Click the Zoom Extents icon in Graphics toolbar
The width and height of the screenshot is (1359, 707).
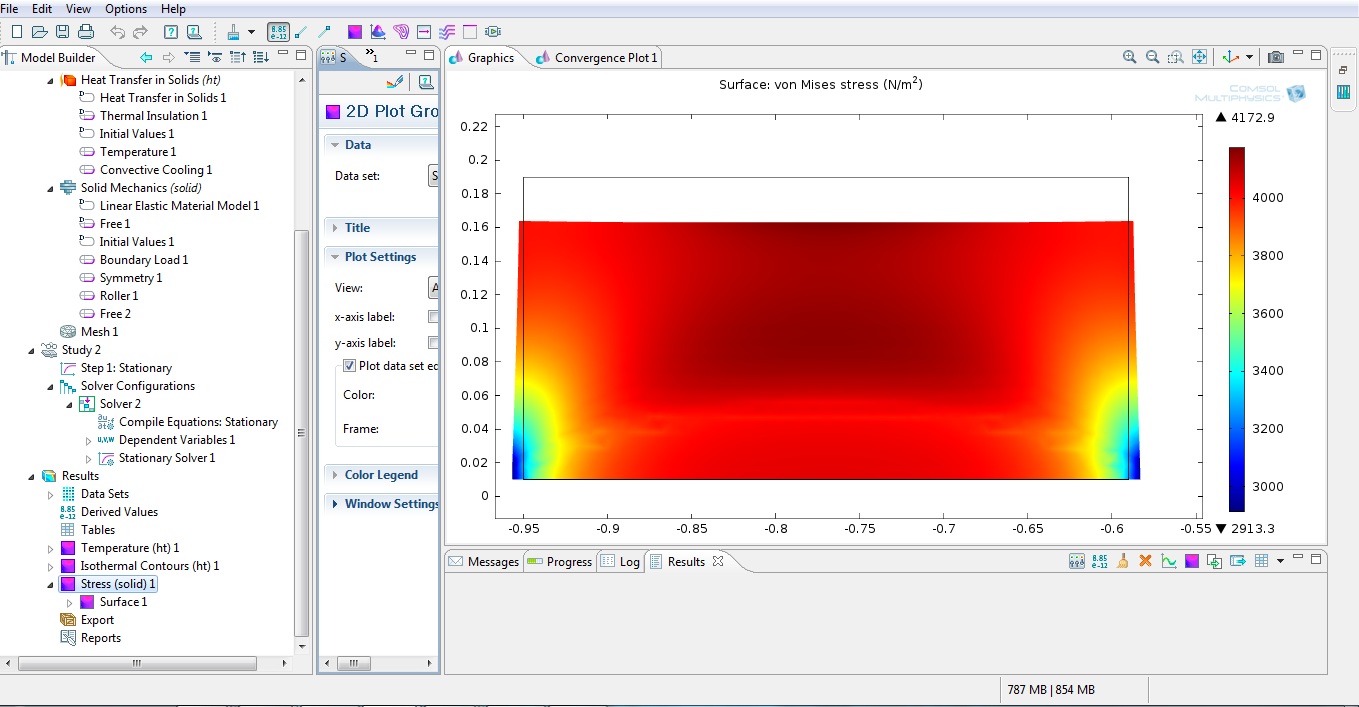click(x=1199, y=57)
